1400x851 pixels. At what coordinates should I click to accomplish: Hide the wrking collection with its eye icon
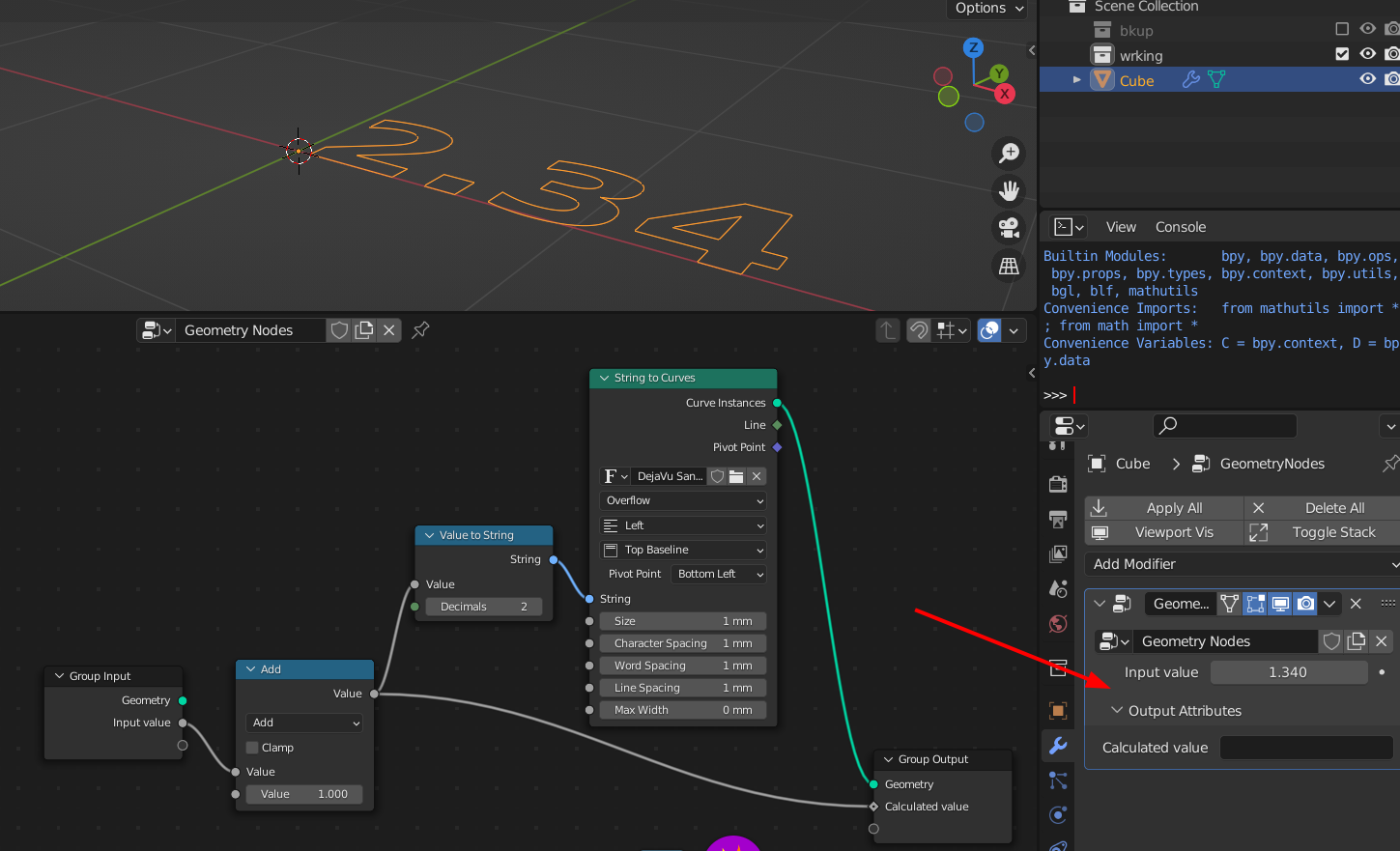click(x=1368, y=54)
